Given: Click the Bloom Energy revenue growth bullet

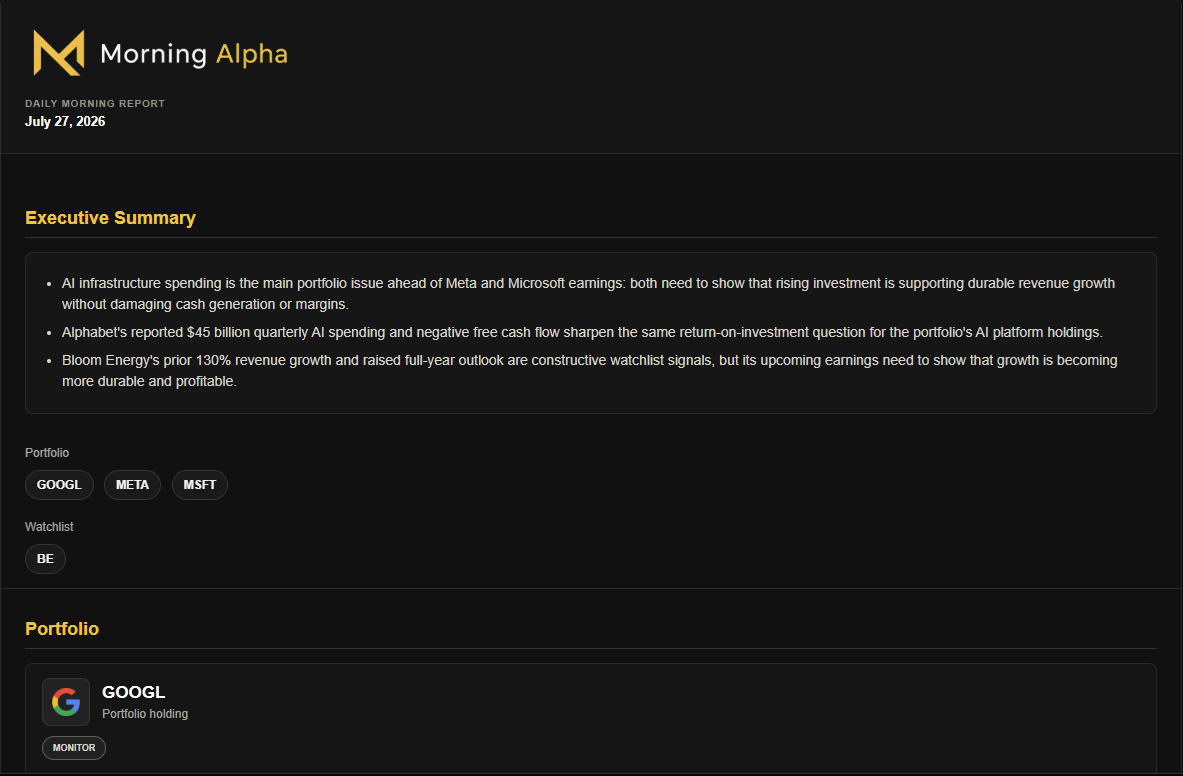Looking at the screenshot, I should (x=589, y=370).
